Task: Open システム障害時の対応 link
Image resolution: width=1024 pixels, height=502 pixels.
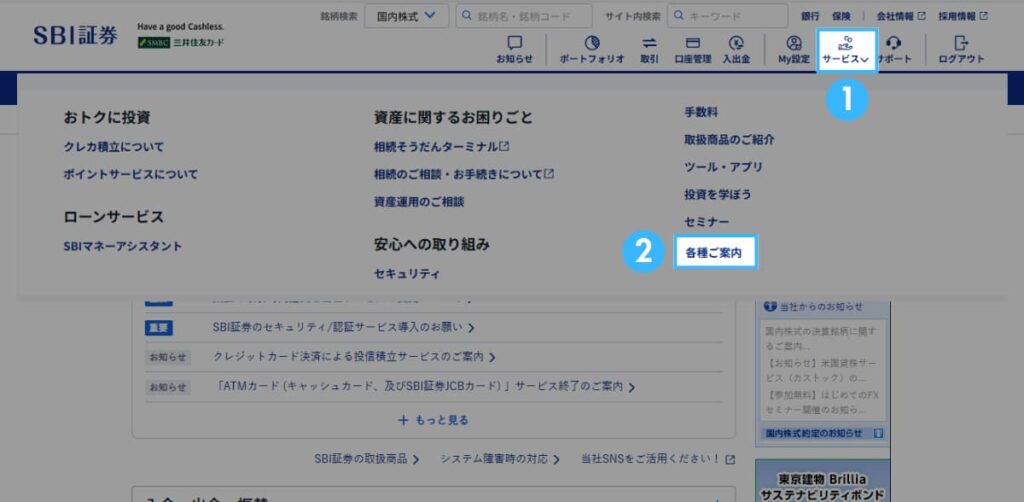Action: pyautogui.click(x=500, y=459)
